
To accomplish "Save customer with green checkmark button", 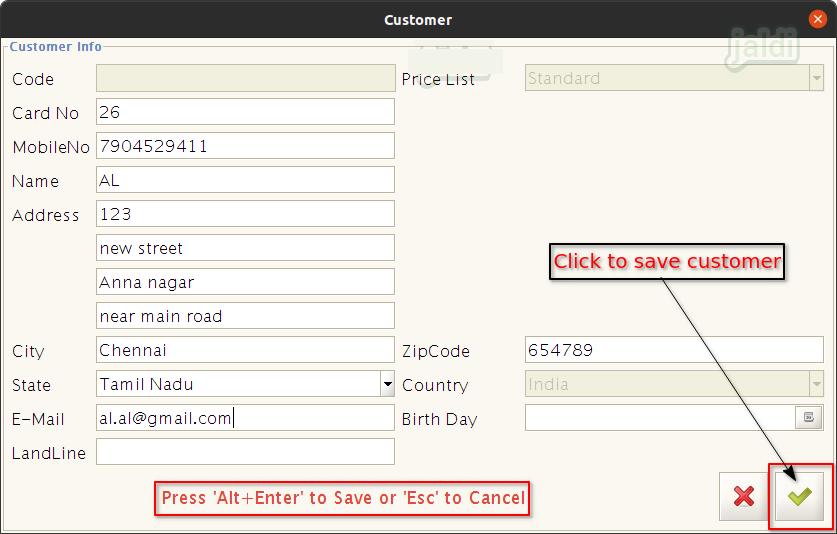I will point(799,497).
